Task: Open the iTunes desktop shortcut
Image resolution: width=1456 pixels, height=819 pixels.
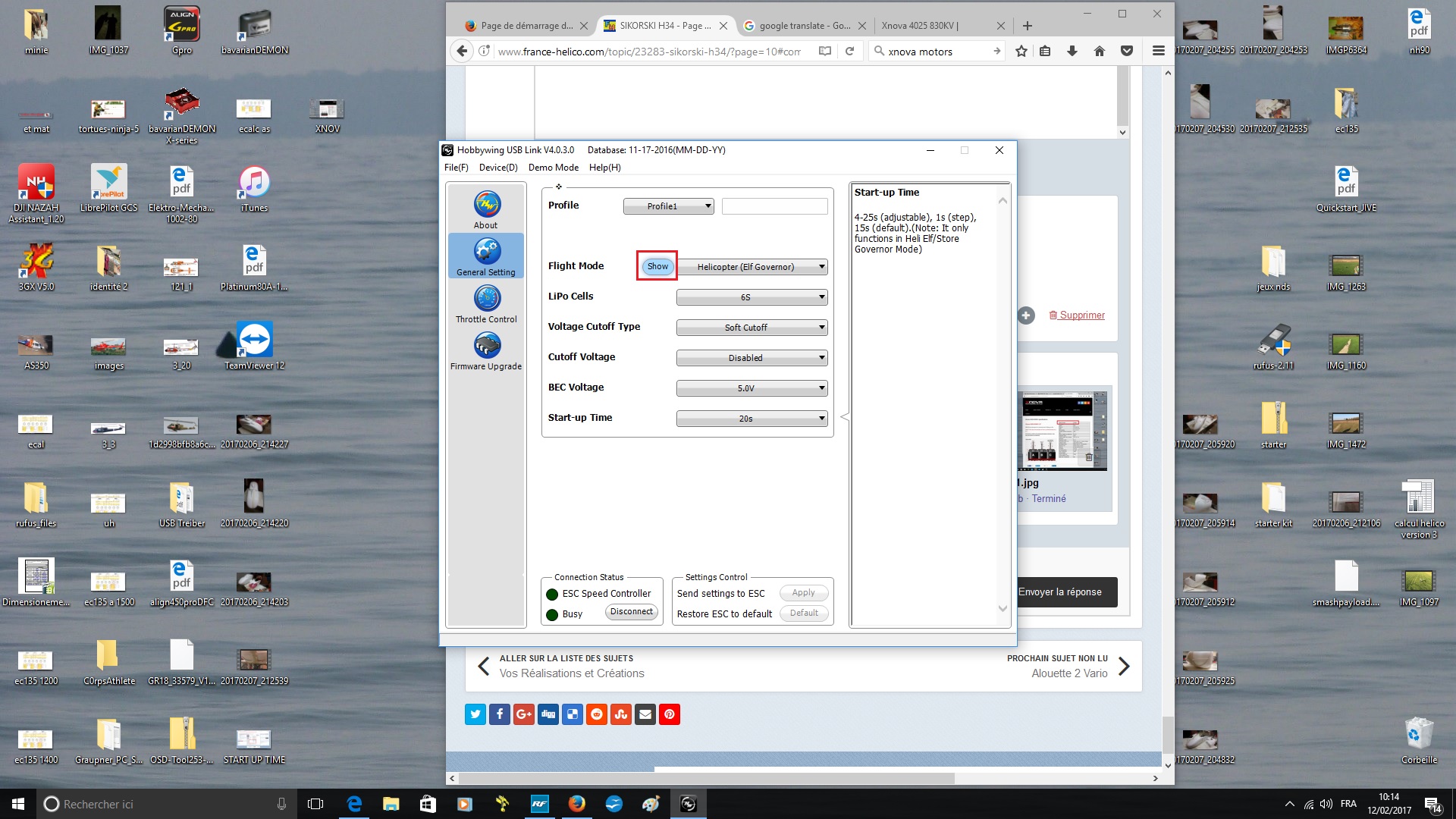Action: (x=254, y=189)
